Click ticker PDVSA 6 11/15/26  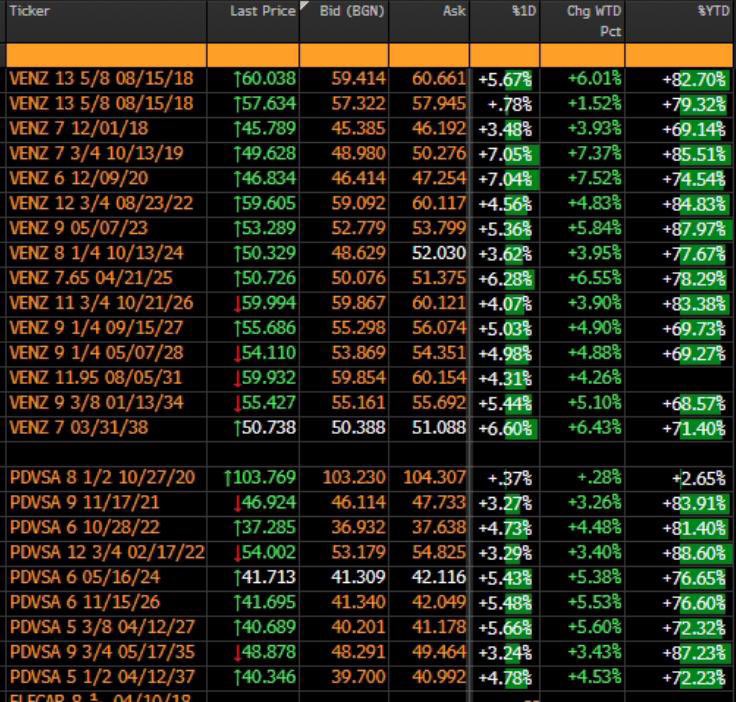pos(84,602)
